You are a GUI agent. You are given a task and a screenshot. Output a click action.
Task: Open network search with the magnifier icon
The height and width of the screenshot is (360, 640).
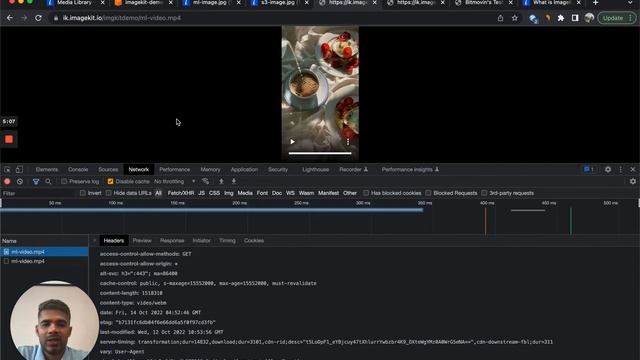pyautogui.click(x=48, y=181)
